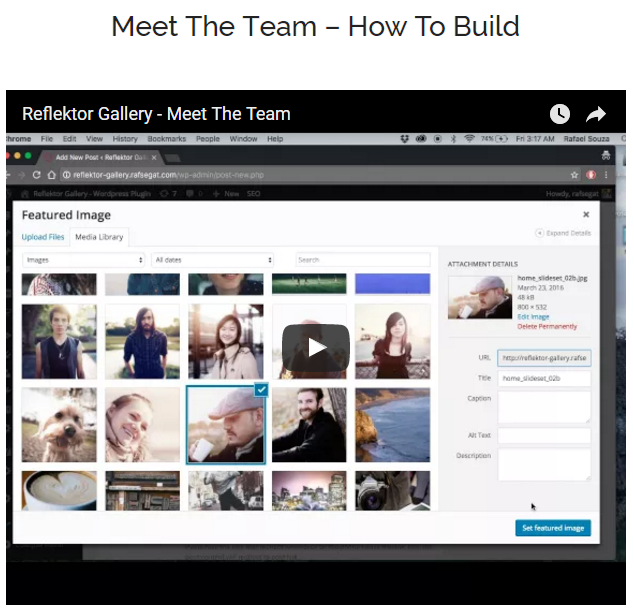Select the dog photo thumbnail
This screenshot has height=613, width=634.
click(x=59, y=425)
